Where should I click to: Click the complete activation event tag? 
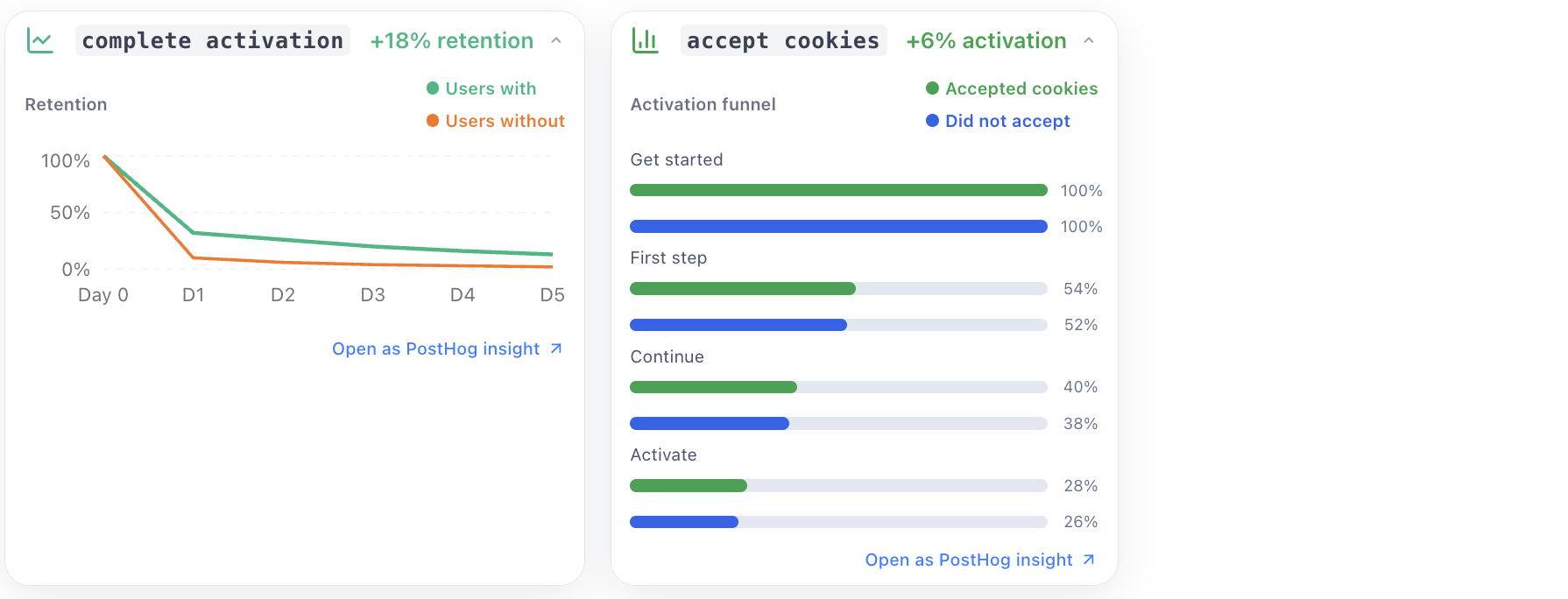[212, 40]
